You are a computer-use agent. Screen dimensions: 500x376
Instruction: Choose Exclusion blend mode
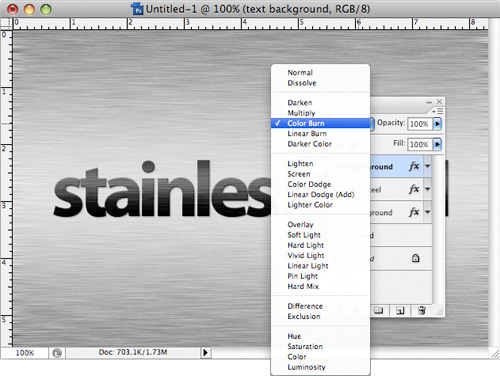320,316
